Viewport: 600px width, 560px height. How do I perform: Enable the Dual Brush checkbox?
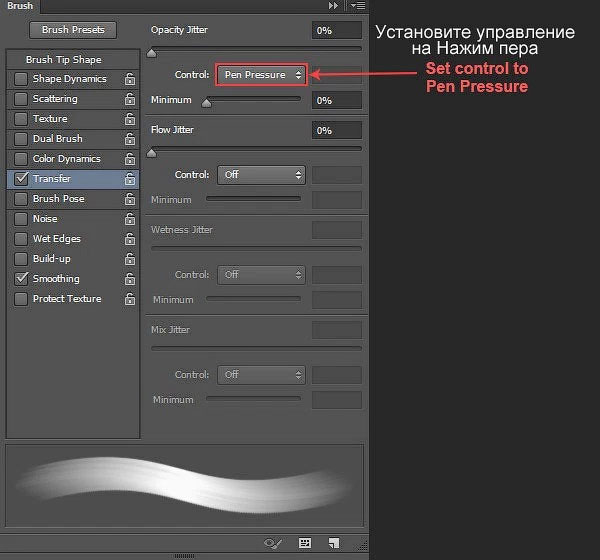(21, 139)
